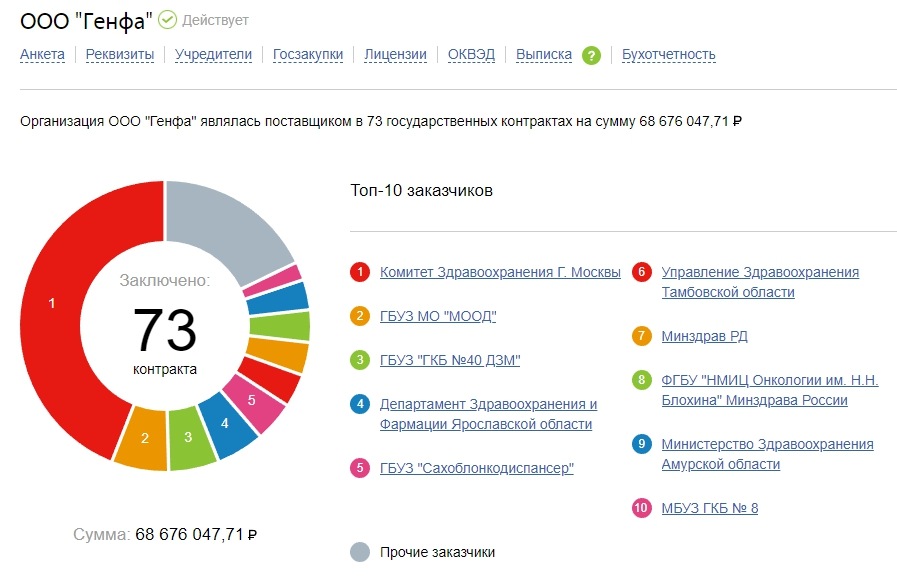Click legend badge 3 beside ГБУЗ "ГКБ №40 ДЗМ"
This screenshot has width=897, height=588.
[360, 360]
